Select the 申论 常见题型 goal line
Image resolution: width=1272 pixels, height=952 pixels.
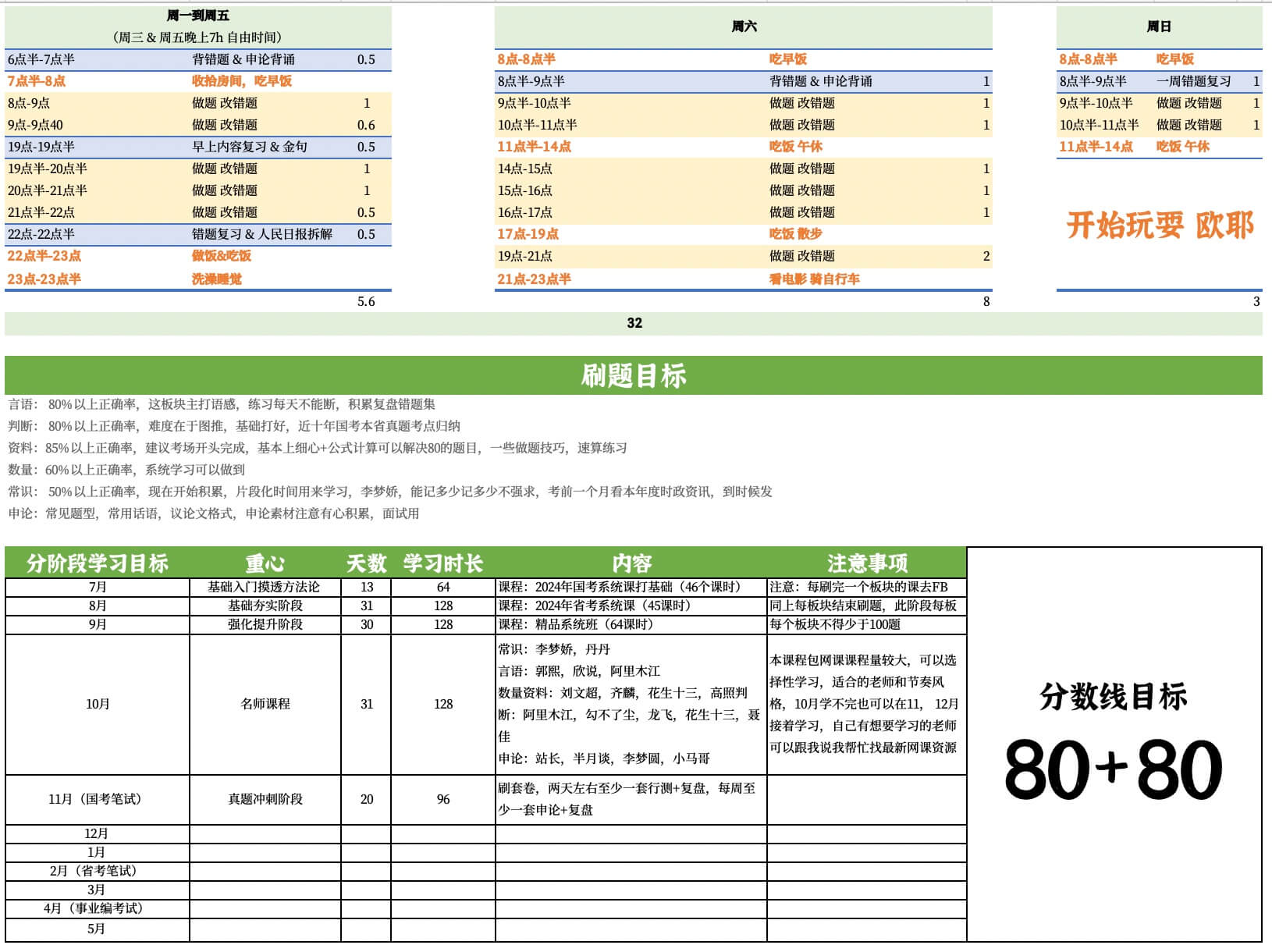(214, 513)
